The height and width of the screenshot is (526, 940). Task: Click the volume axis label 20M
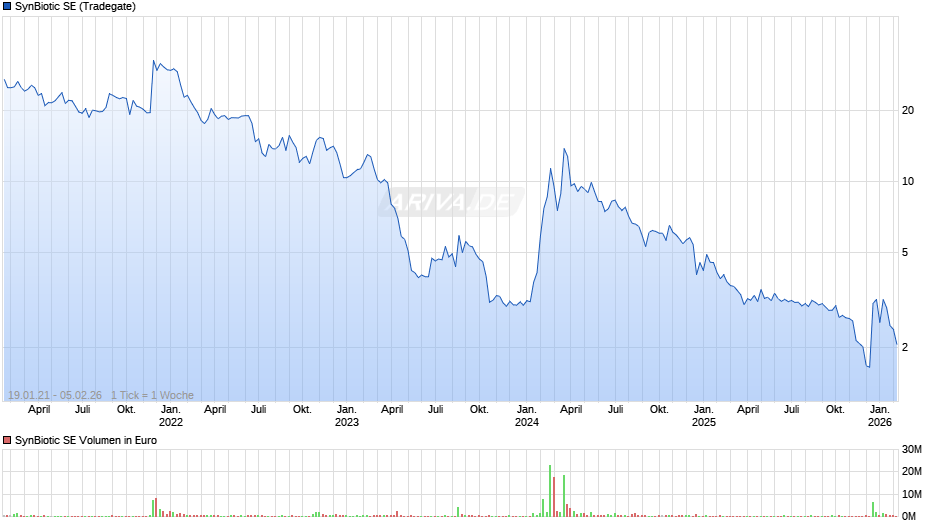(911, 471)
